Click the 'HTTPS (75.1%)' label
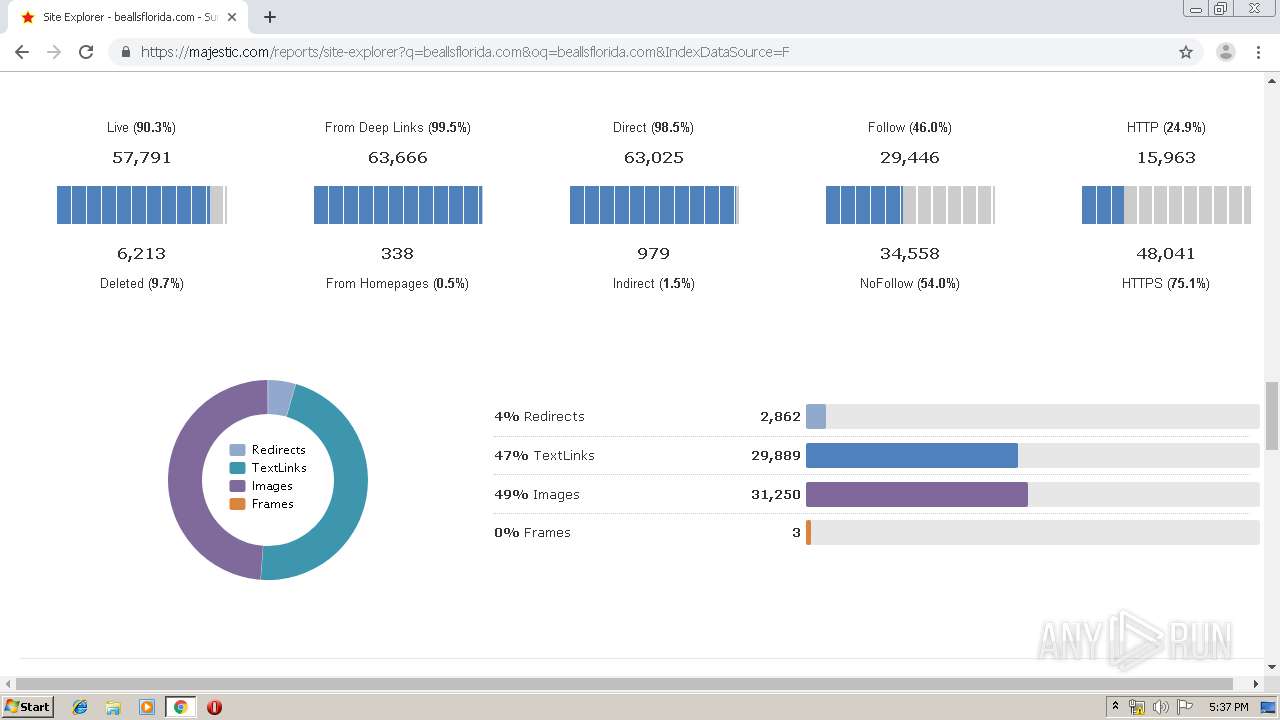This screenshot has height=720, width=1280. (1166, 283)
